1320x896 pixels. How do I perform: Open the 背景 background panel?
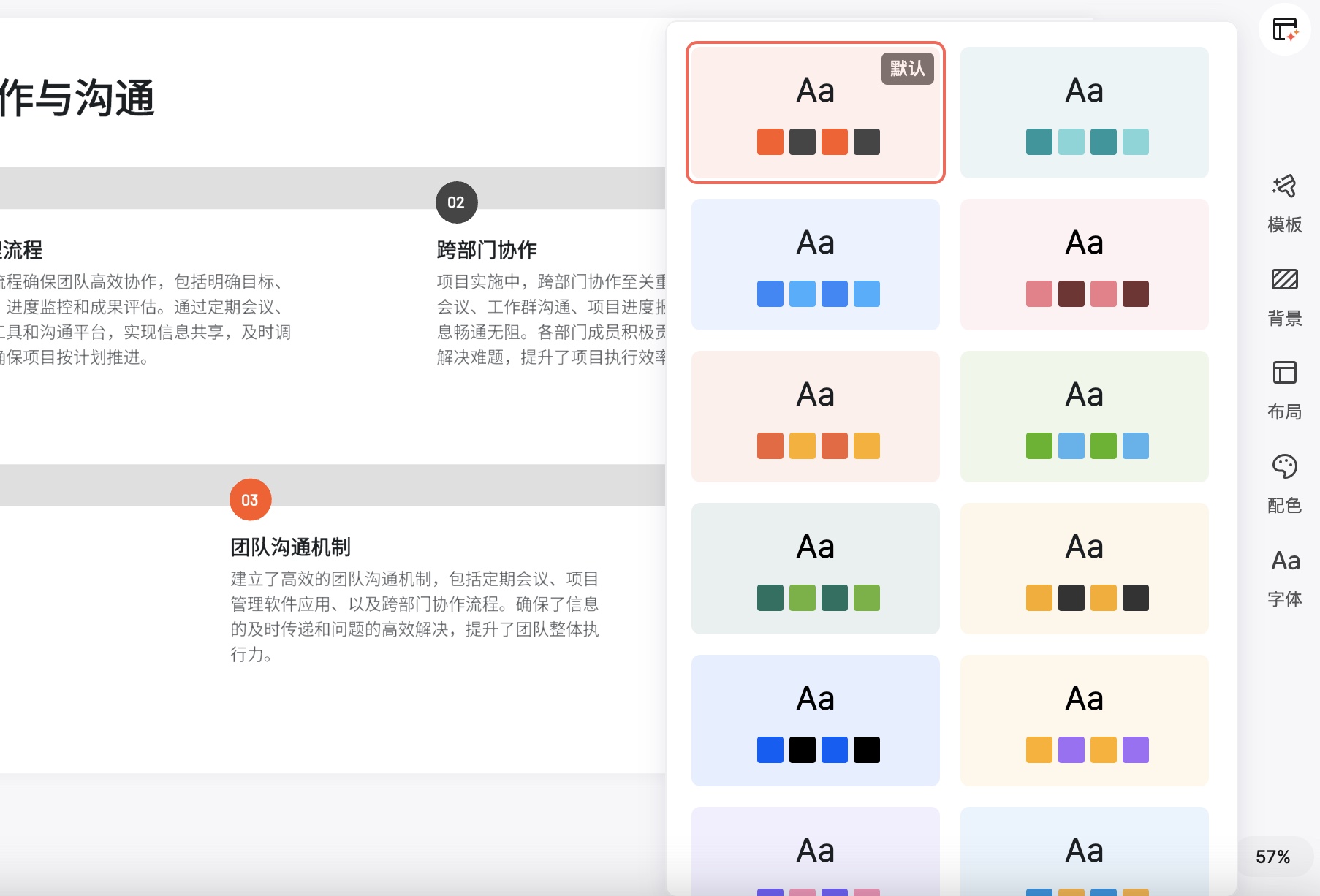pos(1284,297)
